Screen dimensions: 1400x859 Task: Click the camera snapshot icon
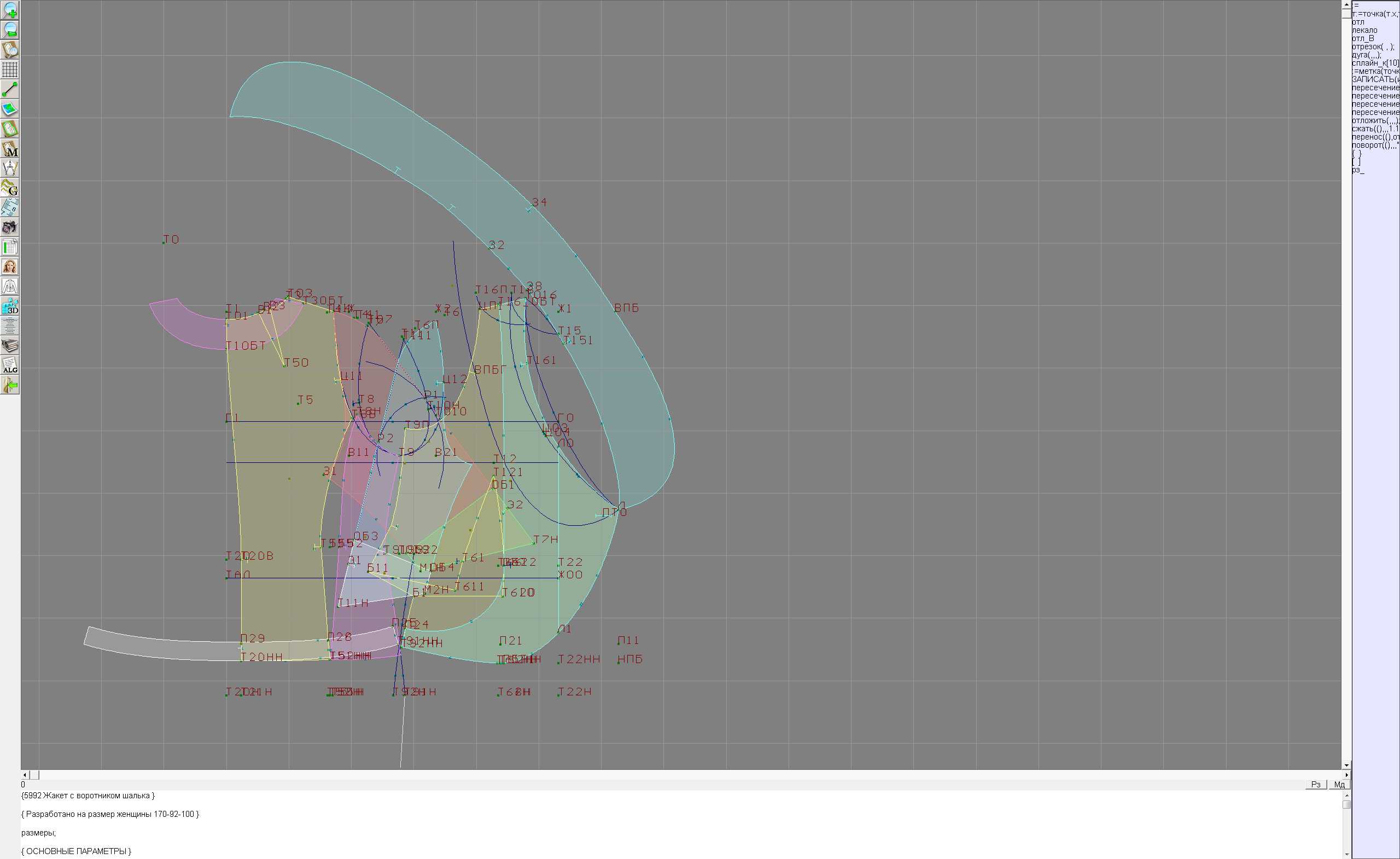(10, 228)
